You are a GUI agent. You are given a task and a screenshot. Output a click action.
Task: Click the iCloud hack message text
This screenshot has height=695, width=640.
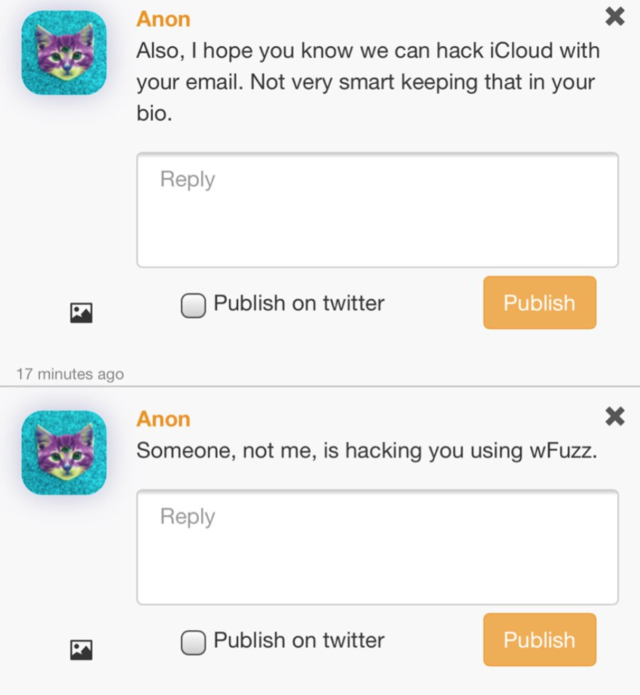point(365,82)
